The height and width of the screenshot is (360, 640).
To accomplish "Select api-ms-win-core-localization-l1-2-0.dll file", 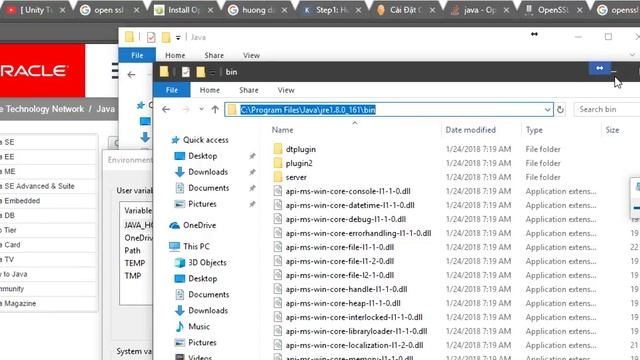I will [354, 345].
